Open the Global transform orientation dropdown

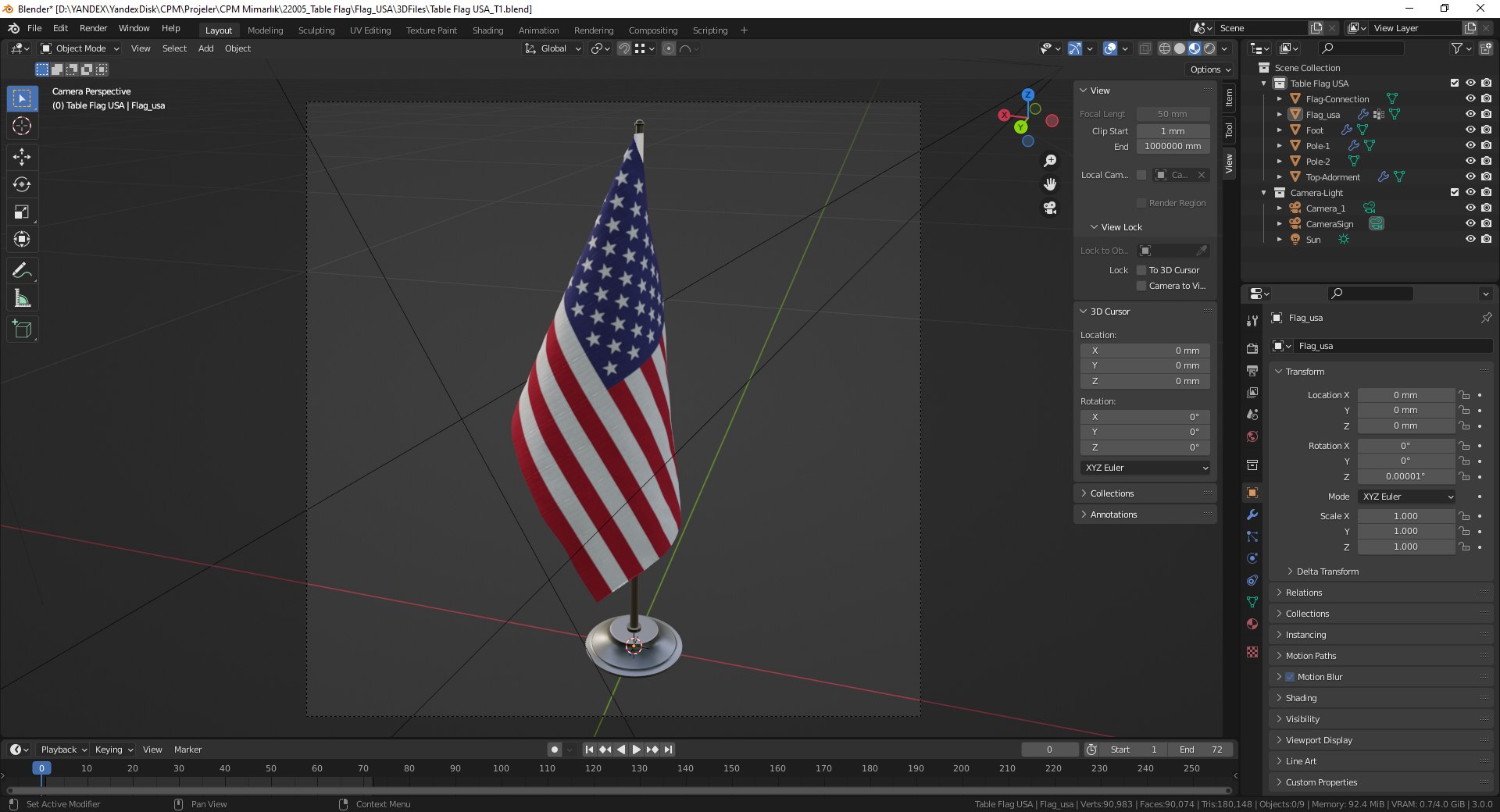coord(553,48)
